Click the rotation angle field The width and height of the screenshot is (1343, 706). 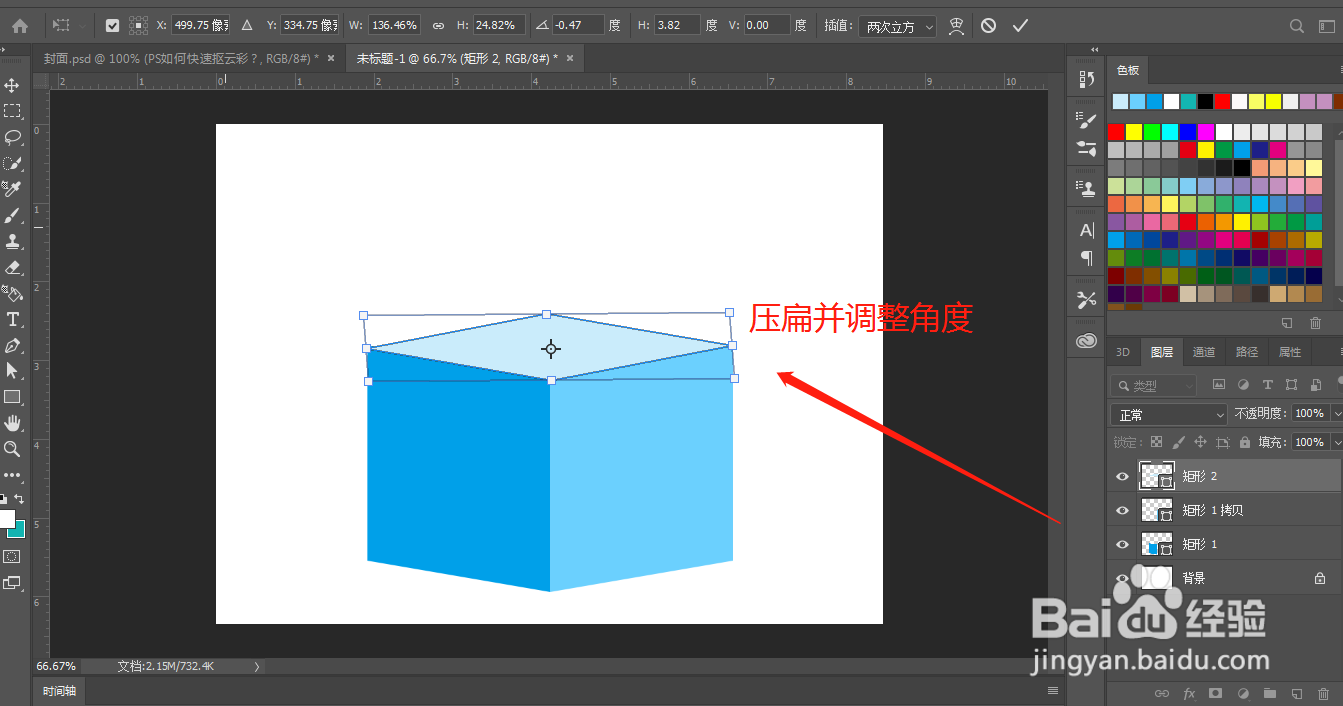578,26
